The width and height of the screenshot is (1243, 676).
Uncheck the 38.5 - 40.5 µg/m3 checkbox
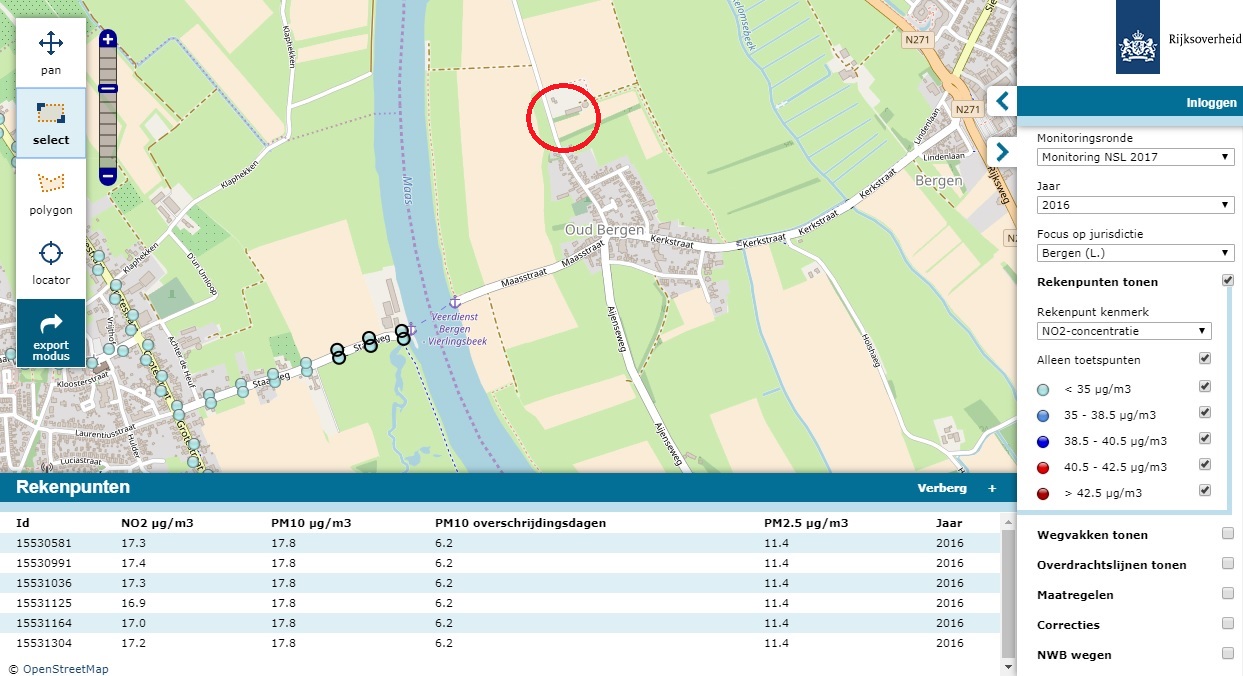(x=1205, y=438)
